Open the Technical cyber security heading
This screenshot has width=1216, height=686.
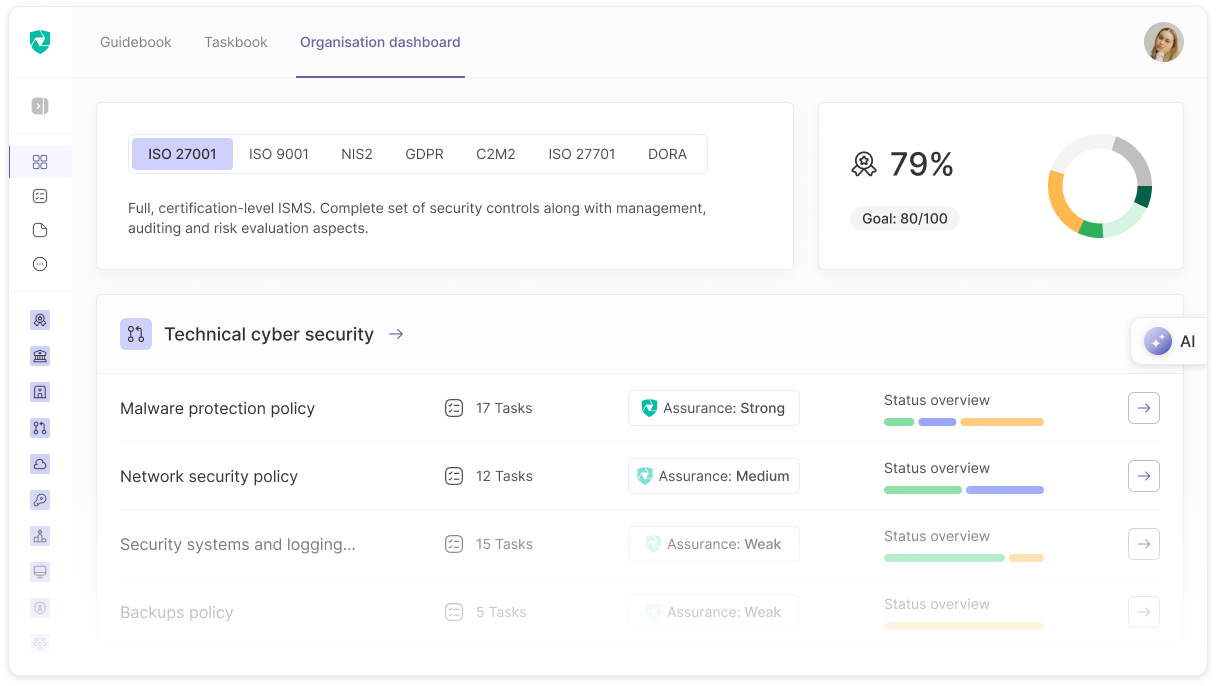pyautogui.click(x=269, y=334)
